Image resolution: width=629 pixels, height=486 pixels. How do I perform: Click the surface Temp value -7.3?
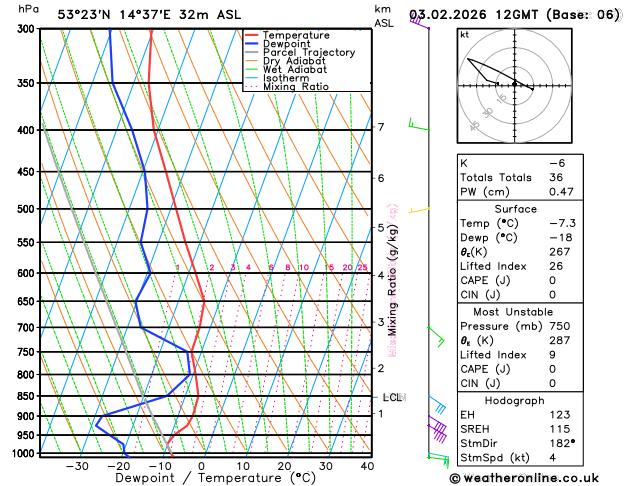562,223
